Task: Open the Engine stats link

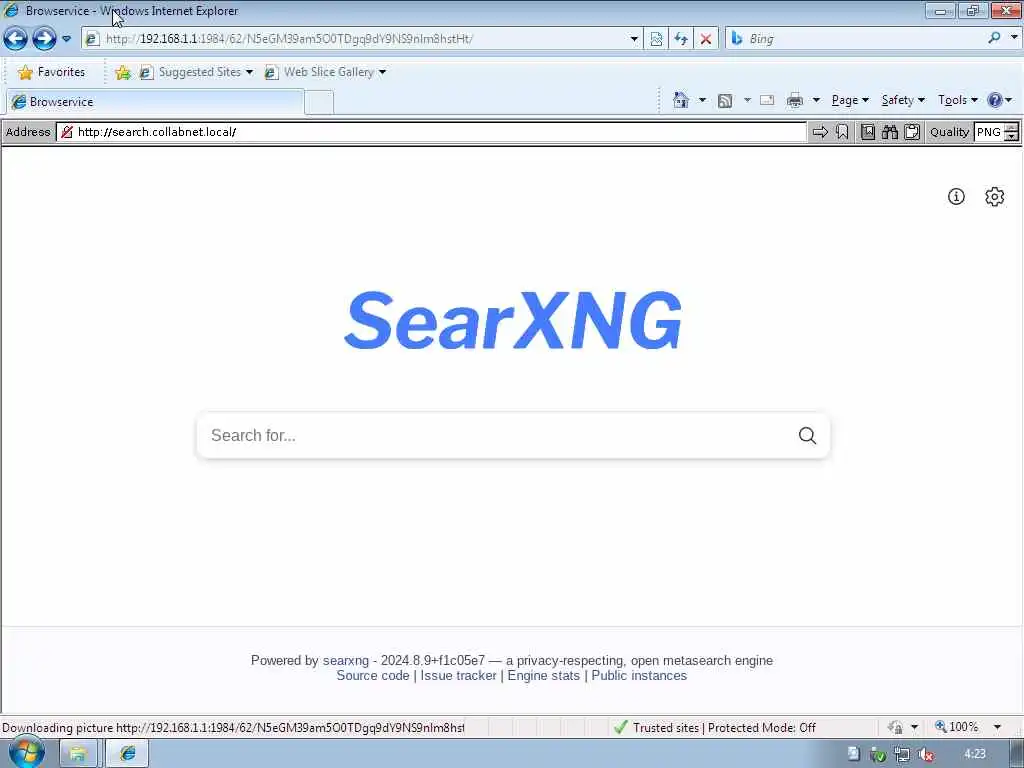Action: pyautogui.click(x=543, y=675)
